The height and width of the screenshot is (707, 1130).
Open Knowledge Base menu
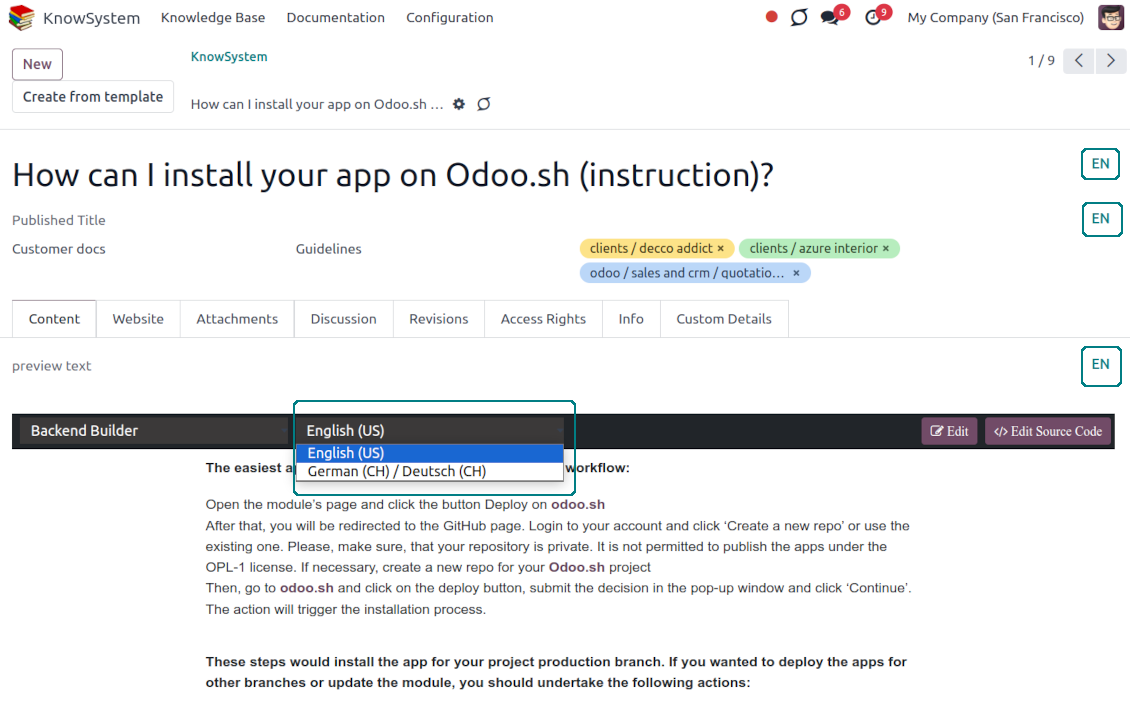(213, 17)
